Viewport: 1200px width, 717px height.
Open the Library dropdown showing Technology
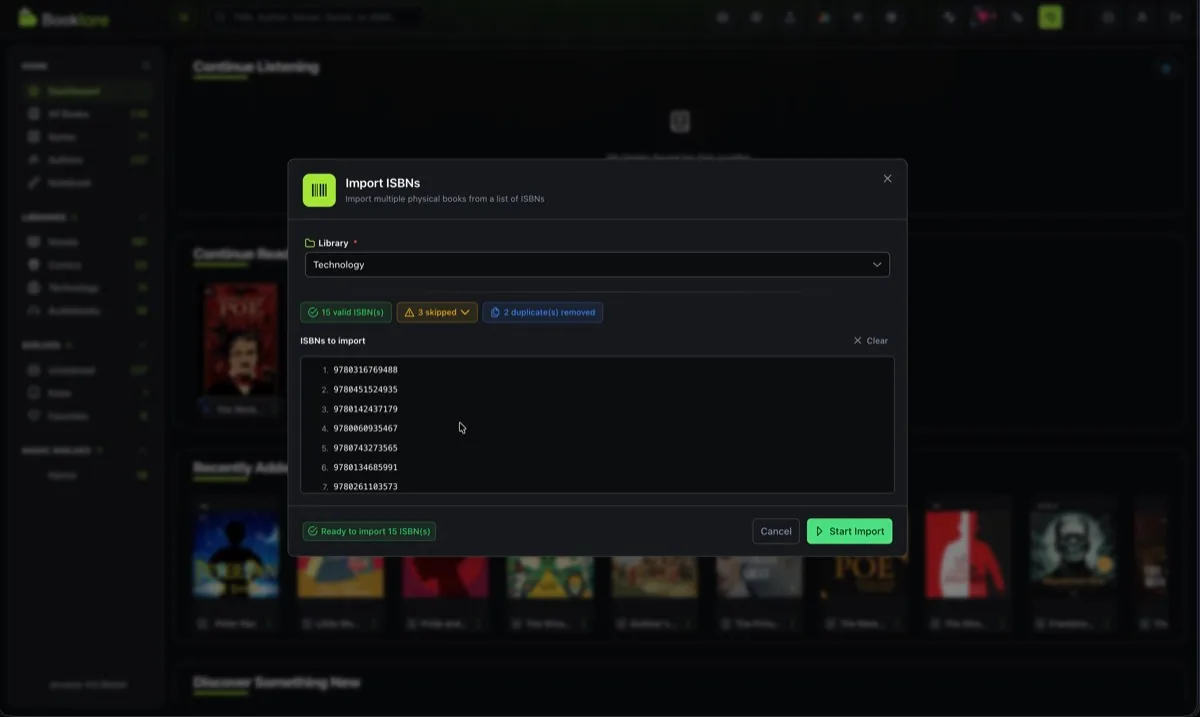click(x=597, y=265)
